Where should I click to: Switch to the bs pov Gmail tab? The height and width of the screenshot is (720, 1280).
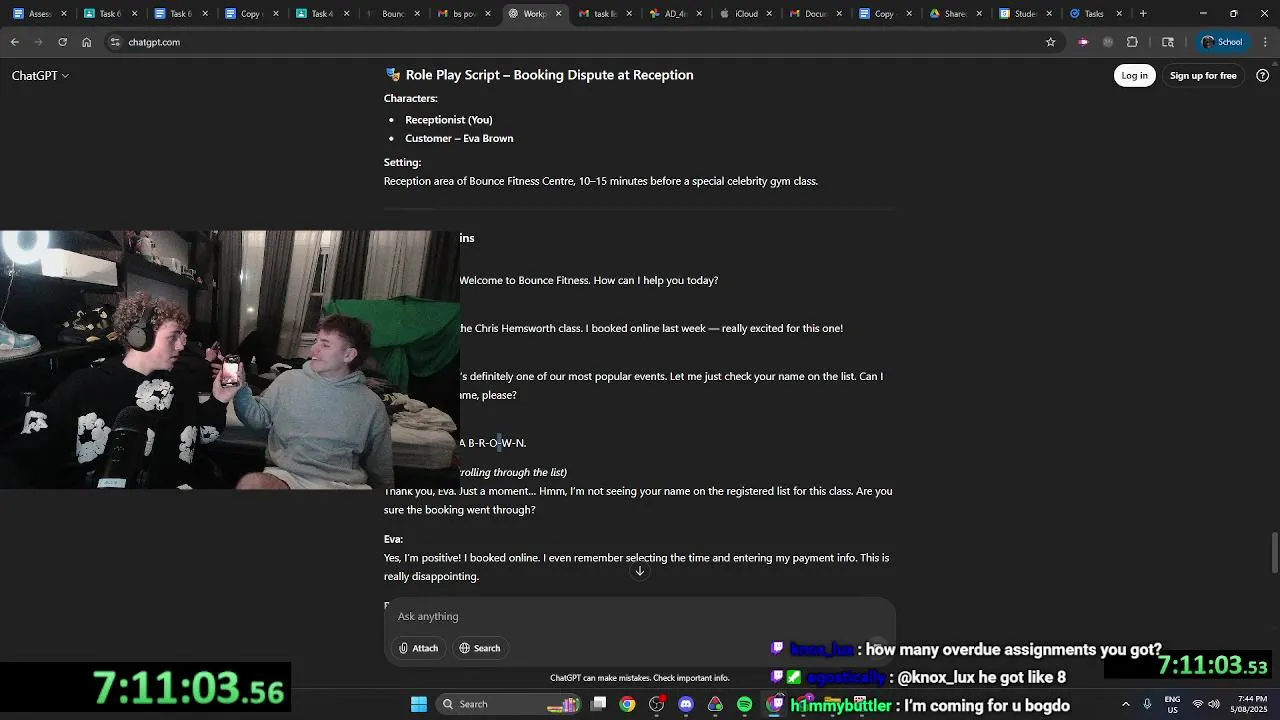(x=463, y=14)
